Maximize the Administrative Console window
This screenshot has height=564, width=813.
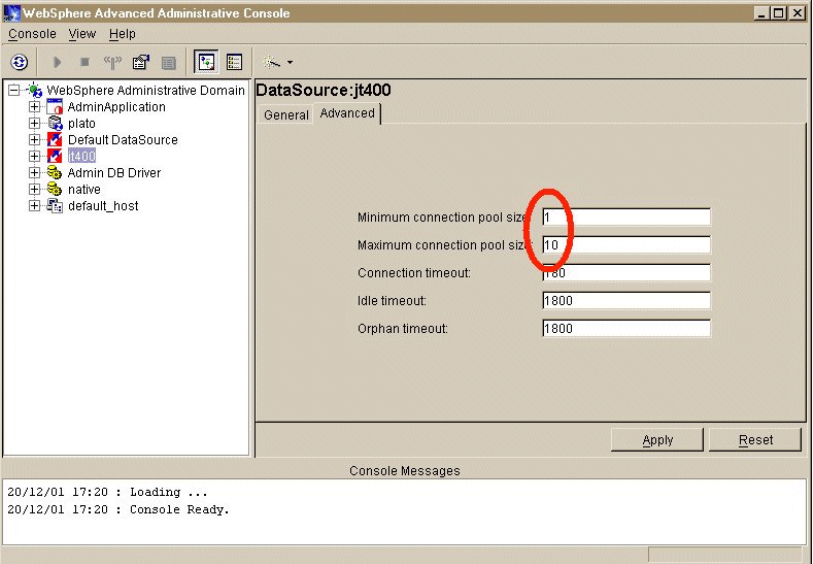tap(779, 12)
